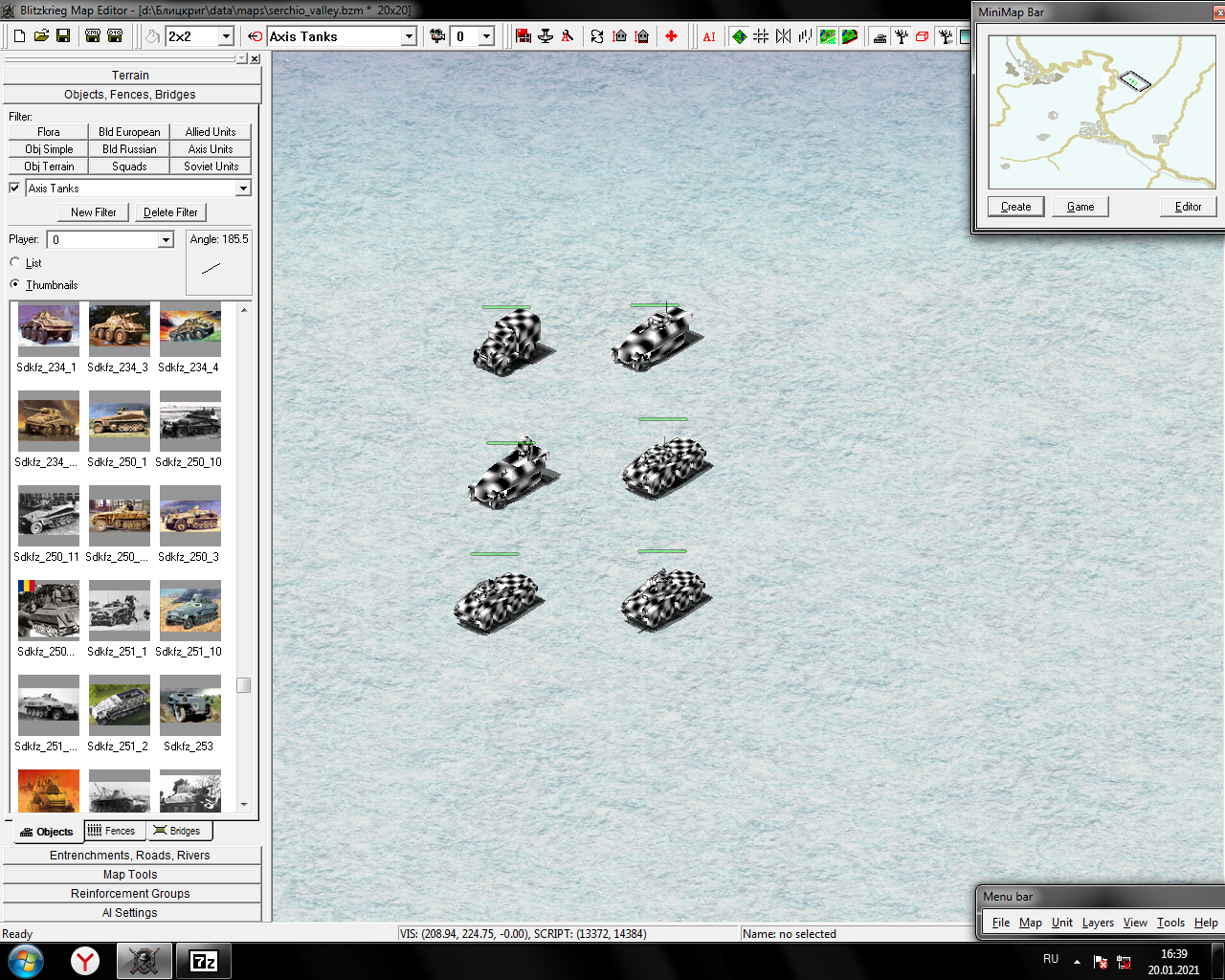Expand the Reinforcement Groups section
1225x980 pixels.
(130, 893)
